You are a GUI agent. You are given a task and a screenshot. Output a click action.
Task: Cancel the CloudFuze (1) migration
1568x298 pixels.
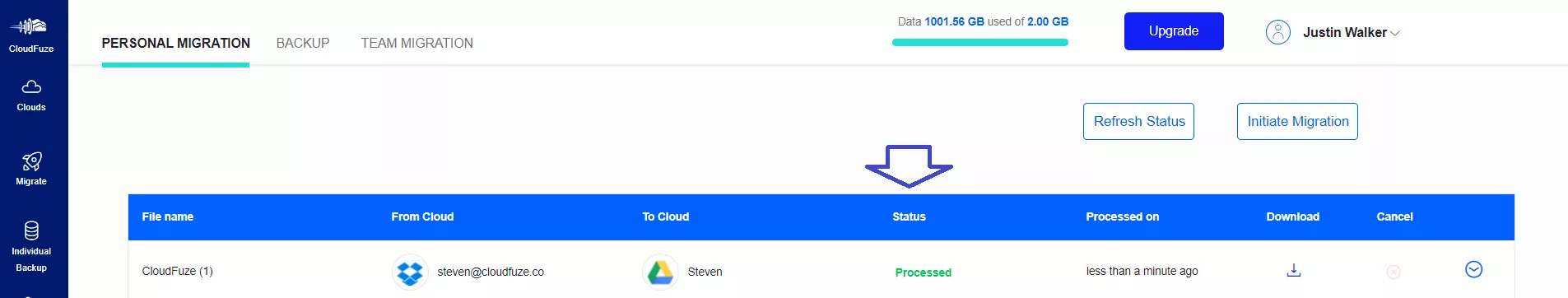(x=1394, y=272)
